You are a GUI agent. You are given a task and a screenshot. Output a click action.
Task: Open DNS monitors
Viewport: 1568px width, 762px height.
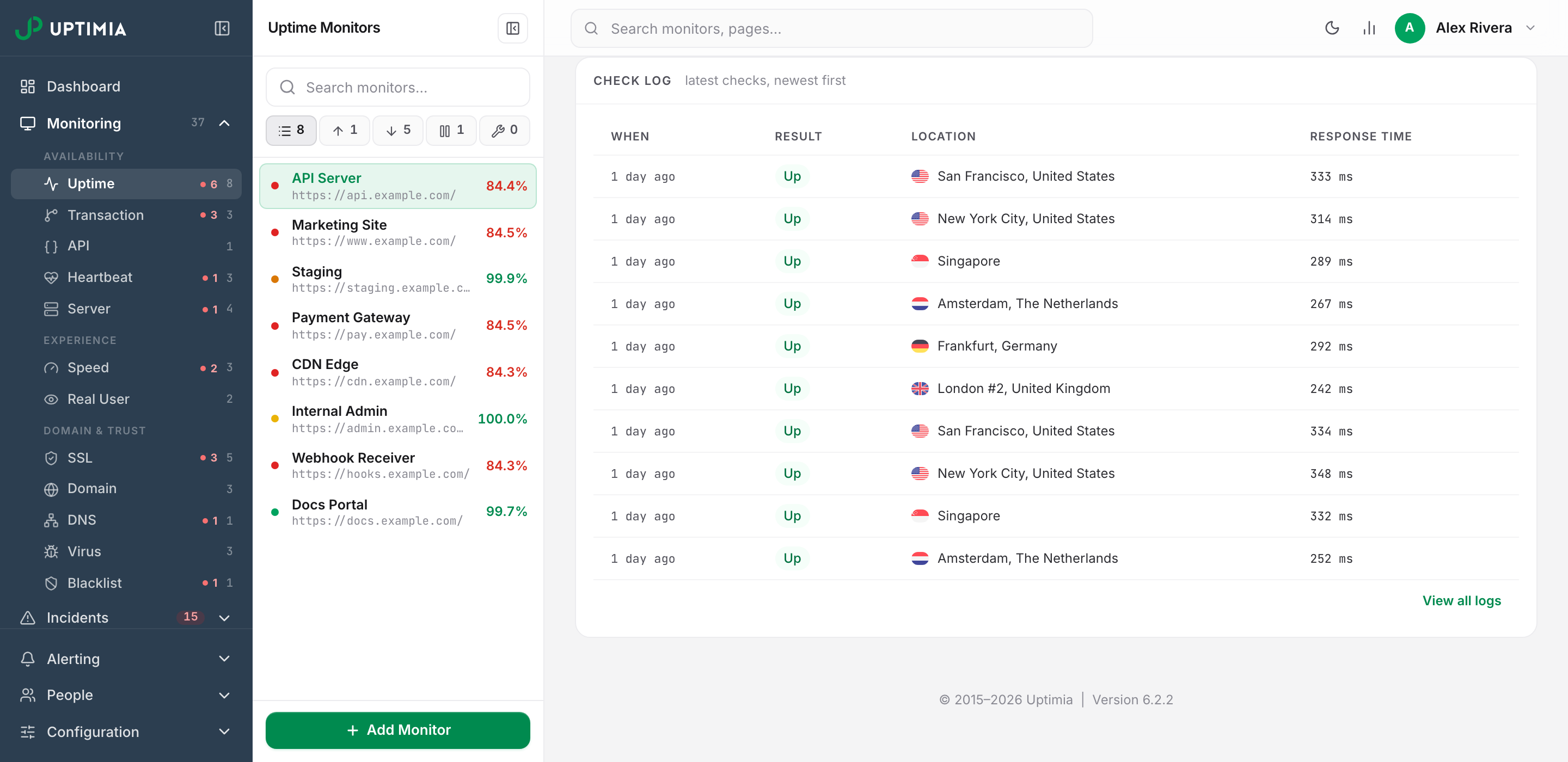click(x=126, y=520)
